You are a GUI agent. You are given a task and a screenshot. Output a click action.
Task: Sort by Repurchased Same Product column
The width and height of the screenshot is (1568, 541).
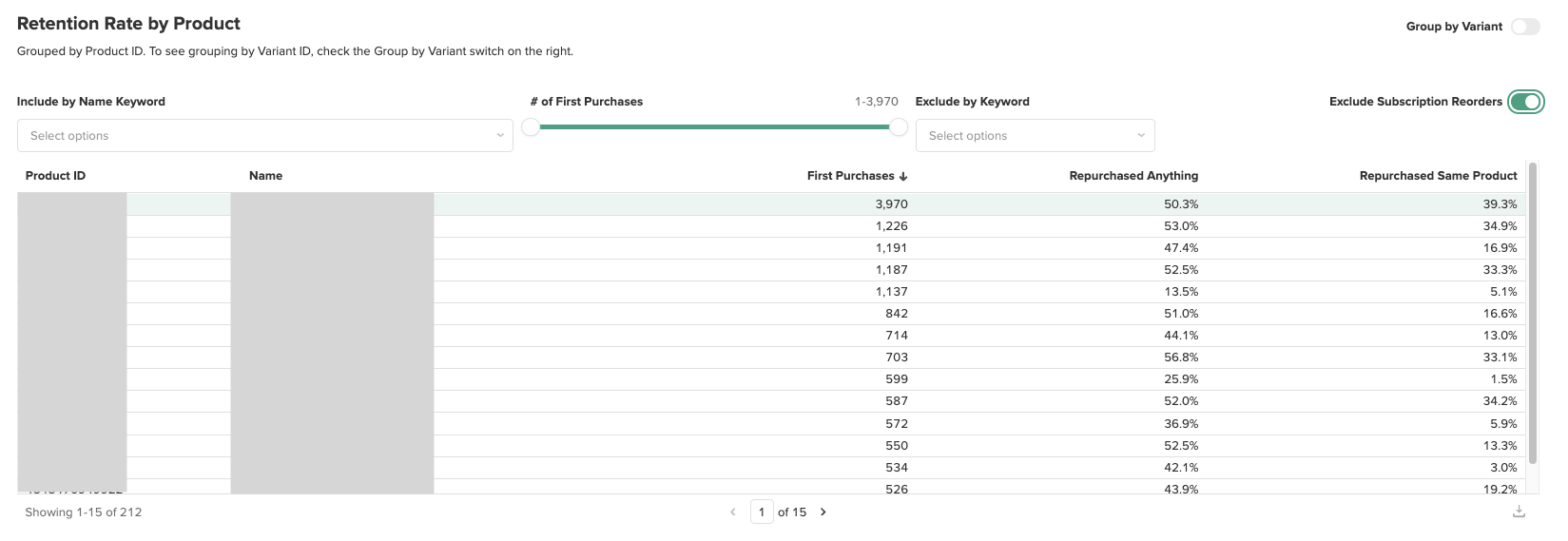1438,176
